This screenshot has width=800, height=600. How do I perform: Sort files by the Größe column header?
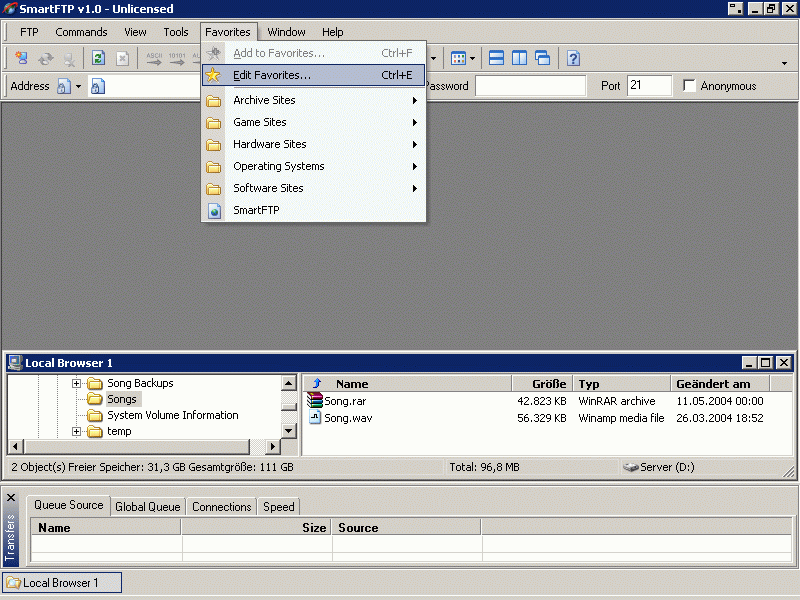coord(541,384)
